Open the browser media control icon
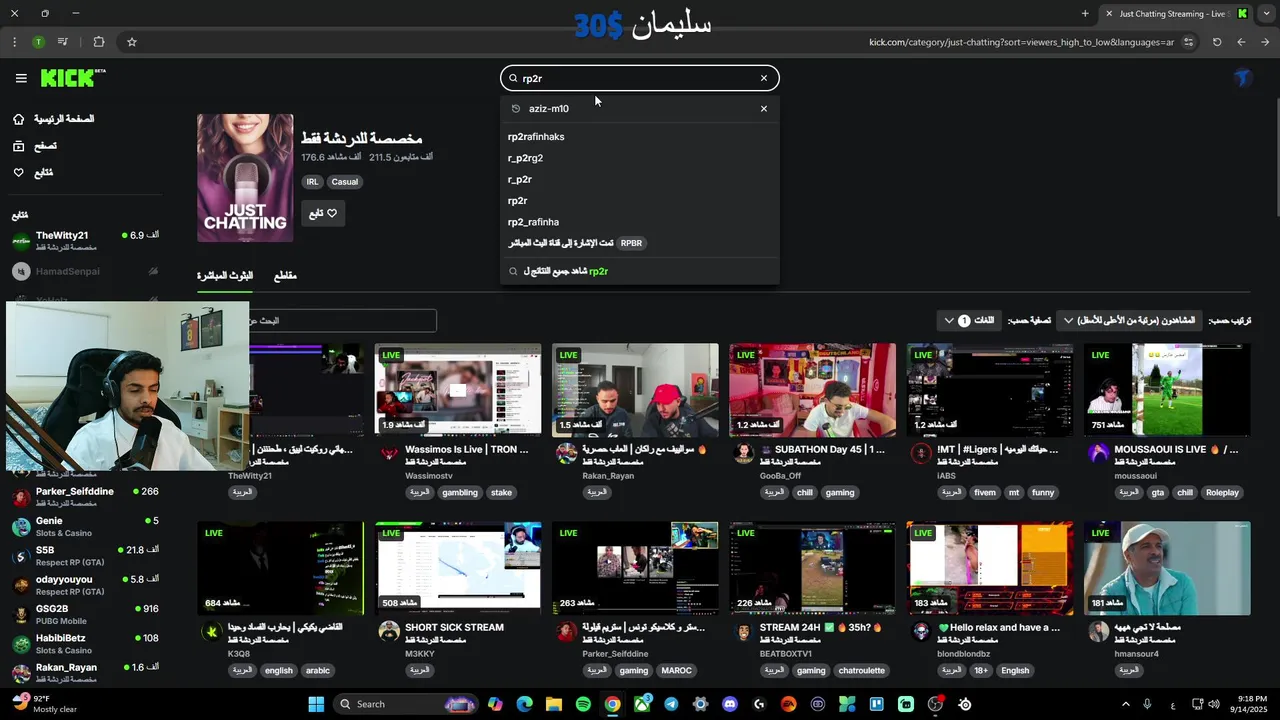Viewport: 1280px width, 720px height. pos(63,42)
